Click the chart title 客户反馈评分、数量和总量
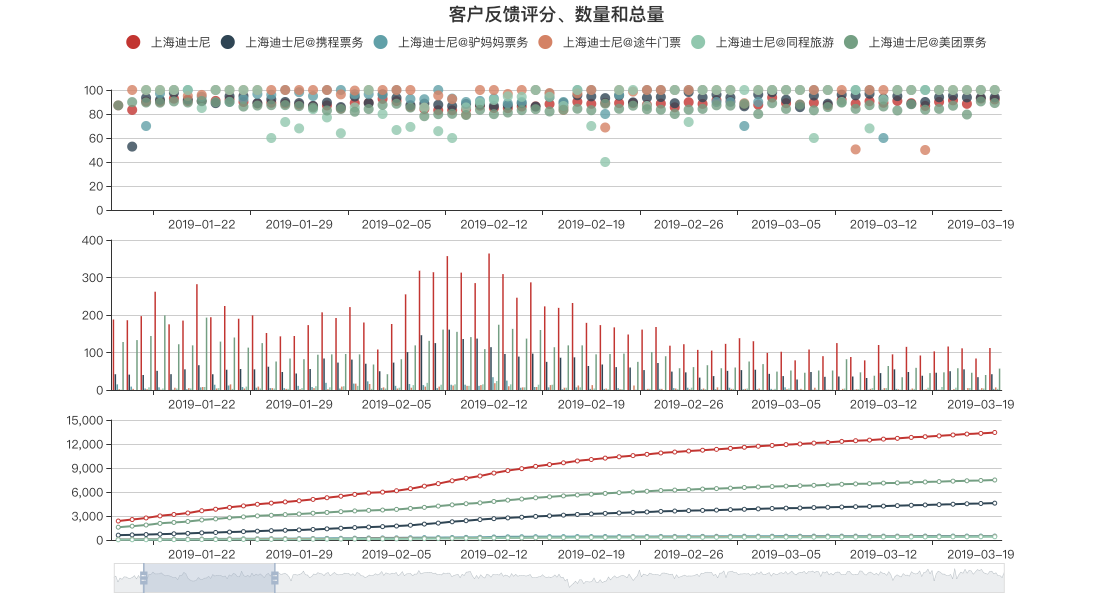The height and width of the screenshot is (600, 1113). click(556, 14)
